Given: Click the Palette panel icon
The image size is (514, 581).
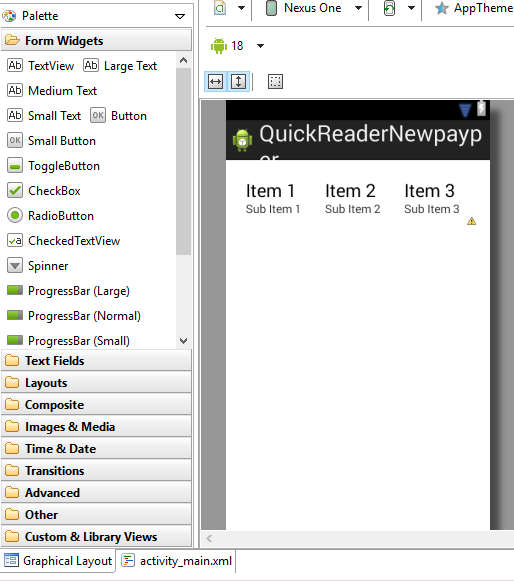Looking at the screenshot, I should (x=9, y=16).
